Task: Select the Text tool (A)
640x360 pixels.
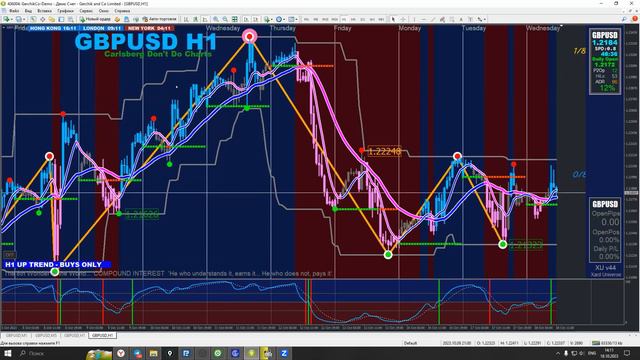Action: pos(461,19)
